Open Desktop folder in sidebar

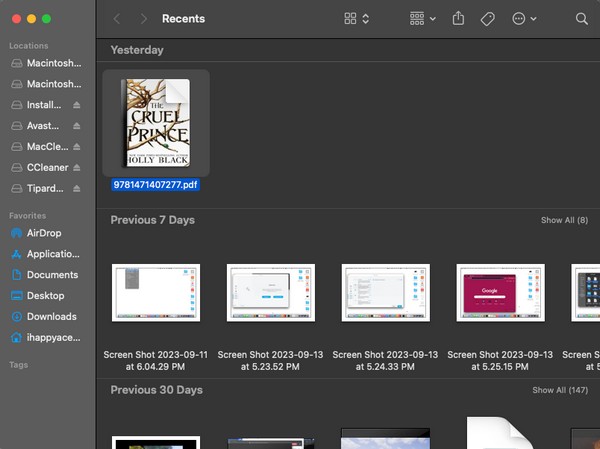point(38,296)
